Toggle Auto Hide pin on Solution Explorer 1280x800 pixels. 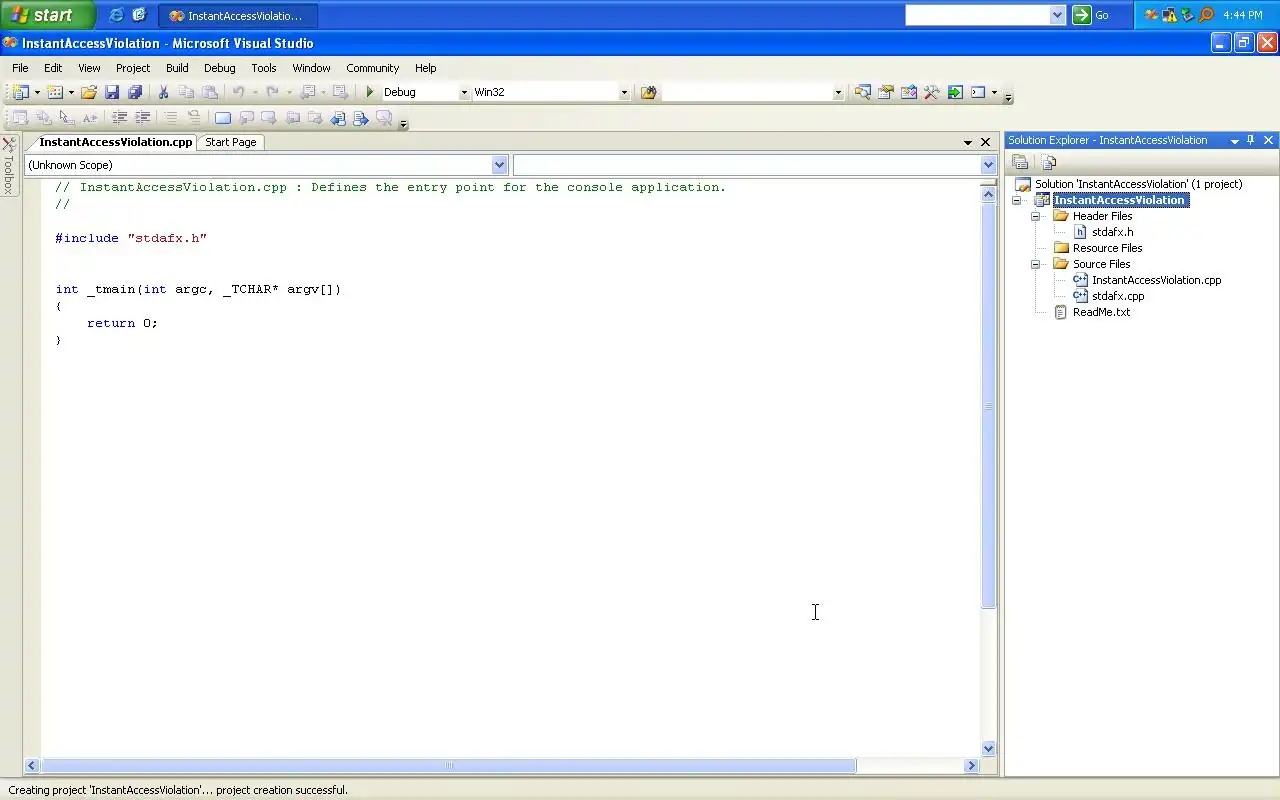click(1250, 140)
